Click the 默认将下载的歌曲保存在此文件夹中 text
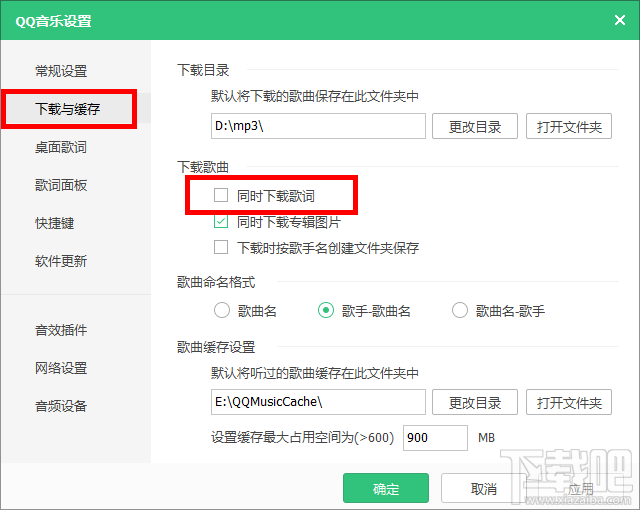The image size is (640, 510). [315, 96]
